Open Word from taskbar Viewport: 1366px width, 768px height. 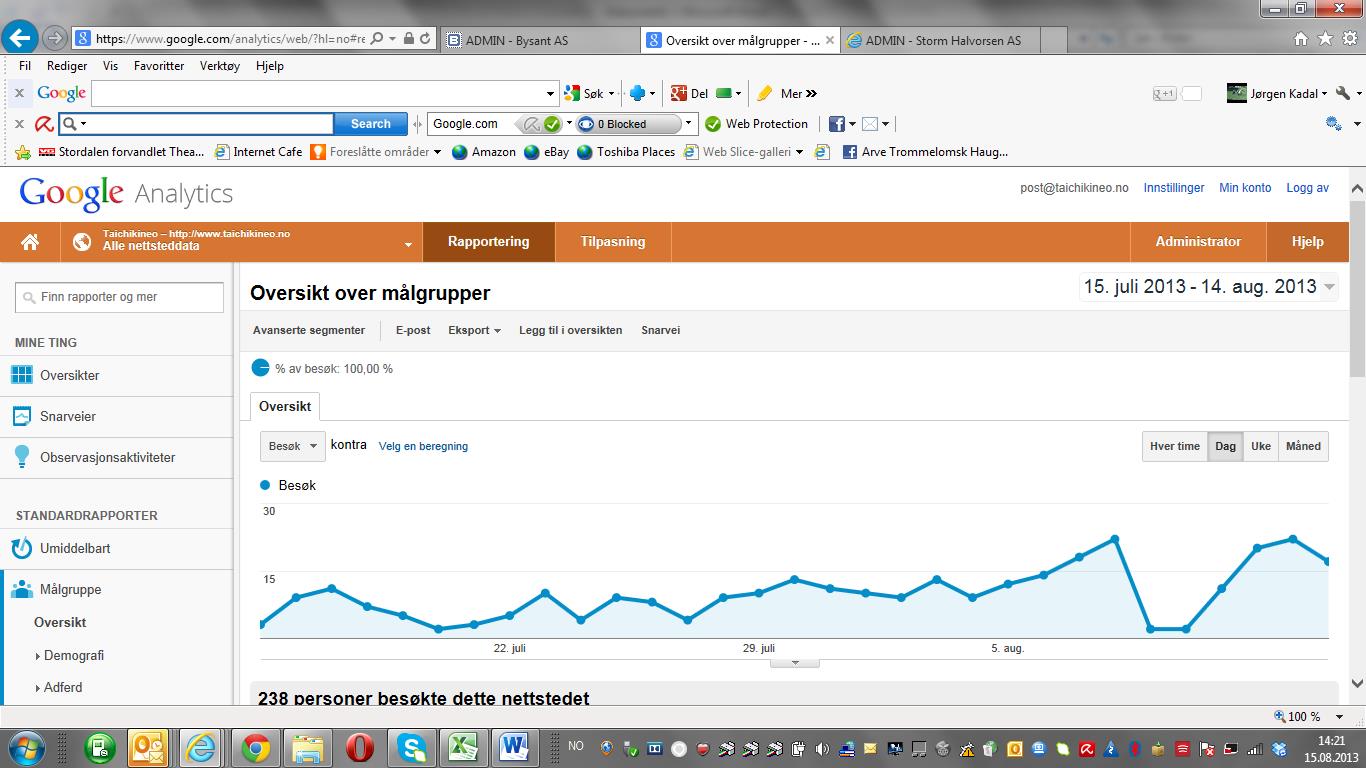514,747
